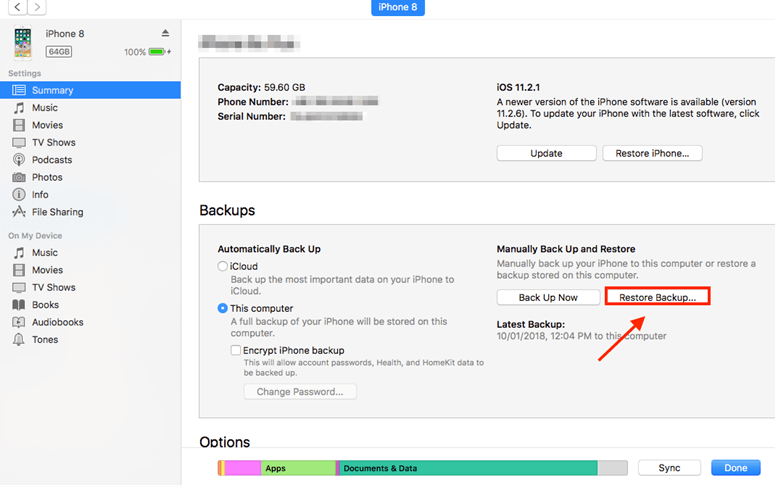The height and width of the screenshot is (487, 775).
Task: Click Movies icon under On My Device
Action: click(x=19, y=270)
